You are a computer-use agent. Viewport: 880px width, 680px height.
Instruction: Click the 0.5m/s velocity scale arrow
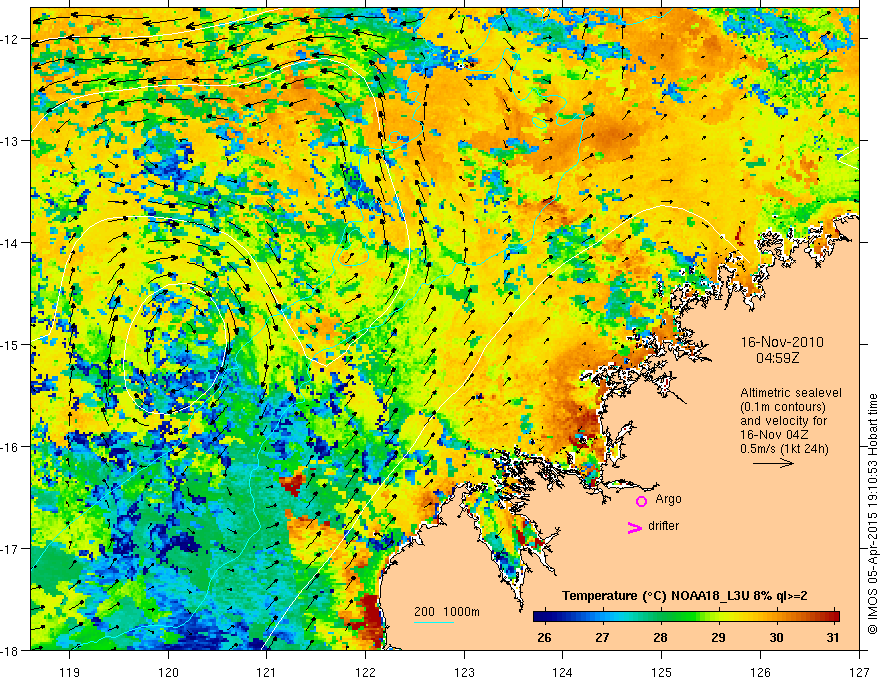pos(773,463)
